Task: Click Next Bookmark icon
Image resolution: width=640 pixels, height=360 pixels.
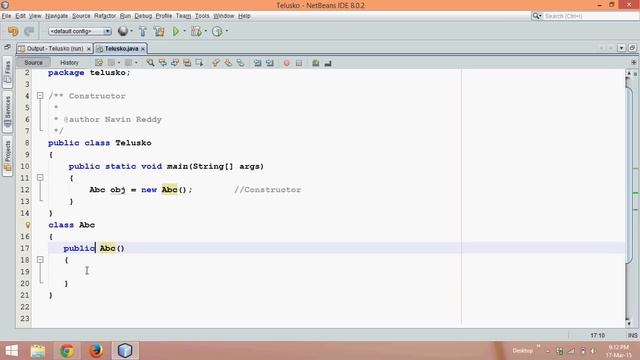Action: click(228, 62)
